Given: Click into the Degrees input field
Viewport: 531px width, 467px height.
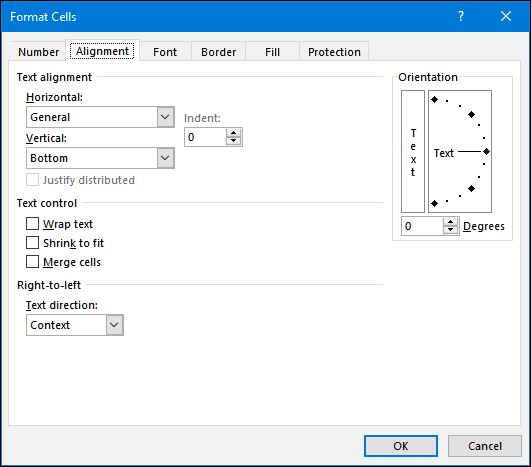Looking at the screenshot, I should coord(422,226).
